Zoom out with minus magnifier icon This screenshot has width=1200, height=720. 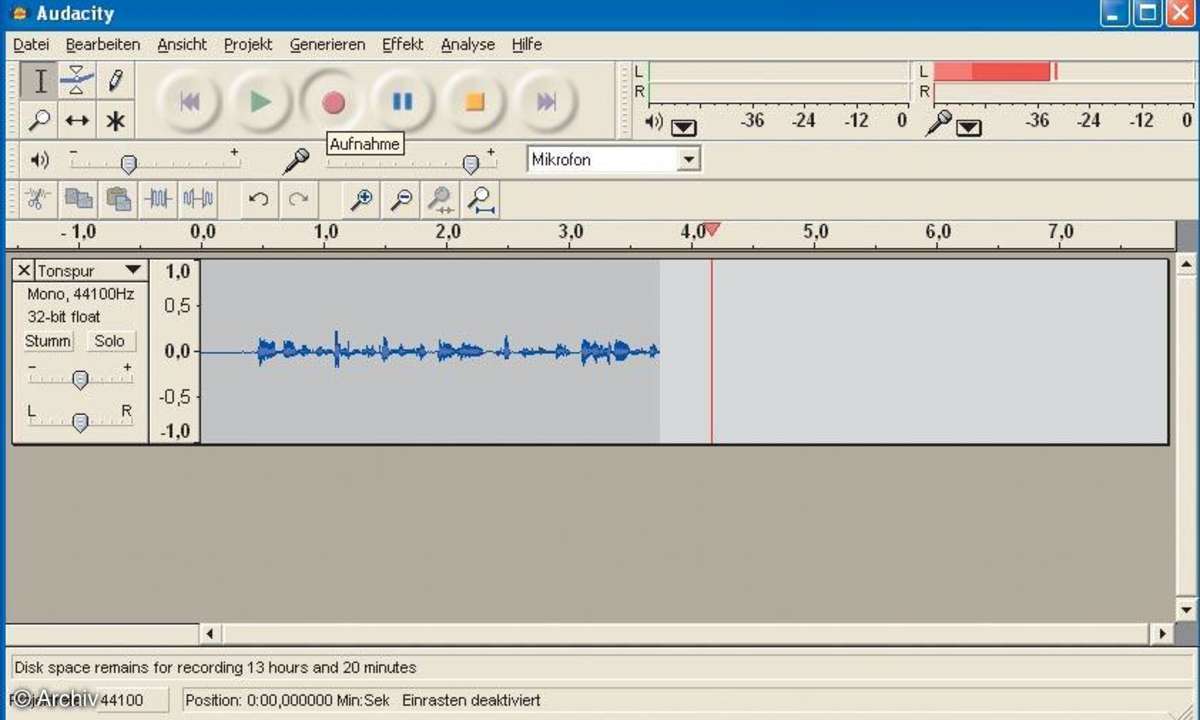[x=401, y=199]
